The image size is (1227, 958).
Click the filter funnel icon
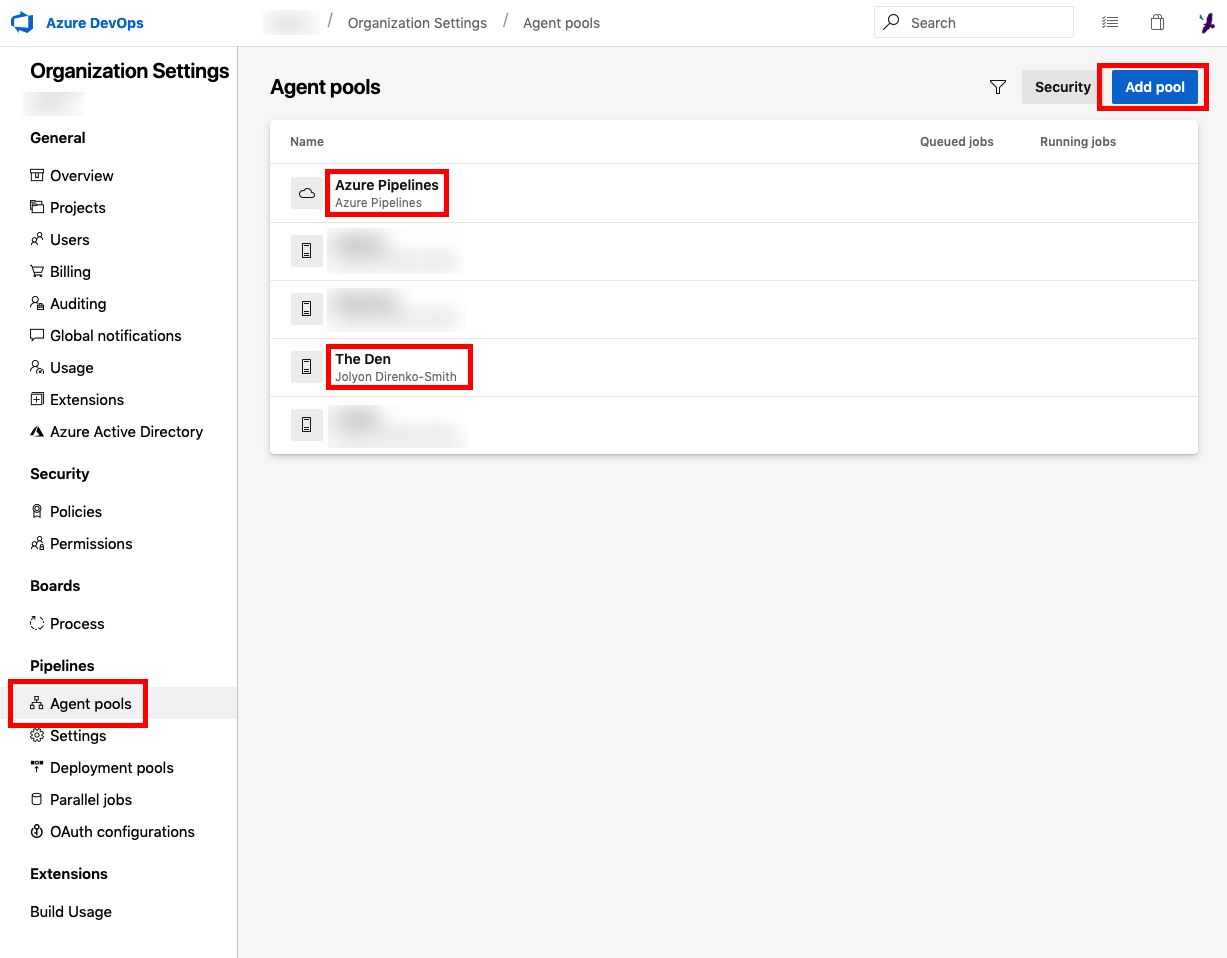[x=997, y=87]
